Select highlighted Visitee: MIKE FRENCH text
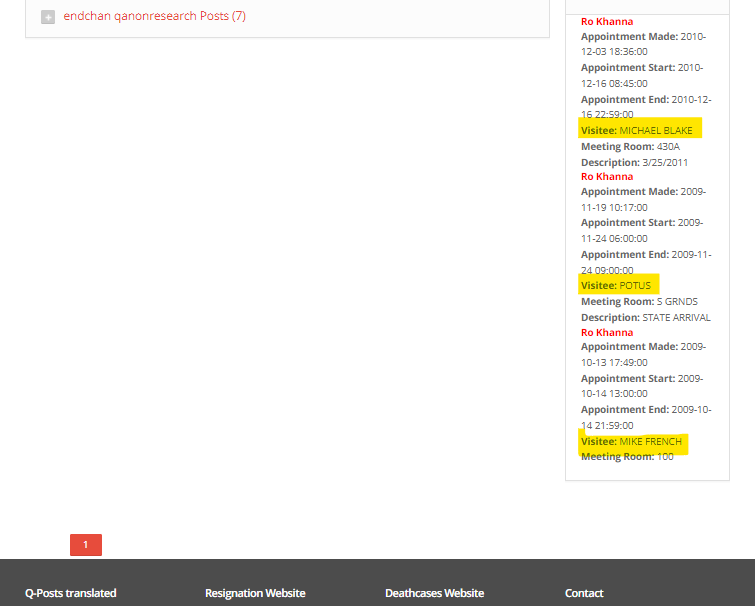 click(x=631, y=441)
